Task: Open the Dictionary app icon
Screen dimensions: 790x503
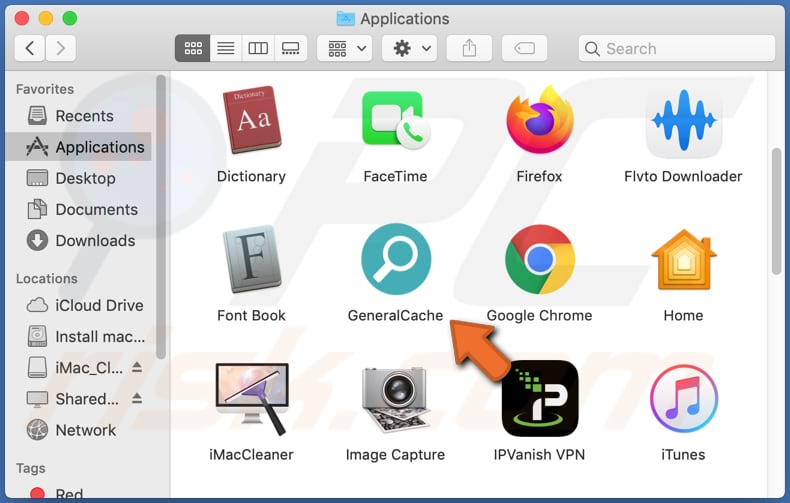Action: click(251, 120)
